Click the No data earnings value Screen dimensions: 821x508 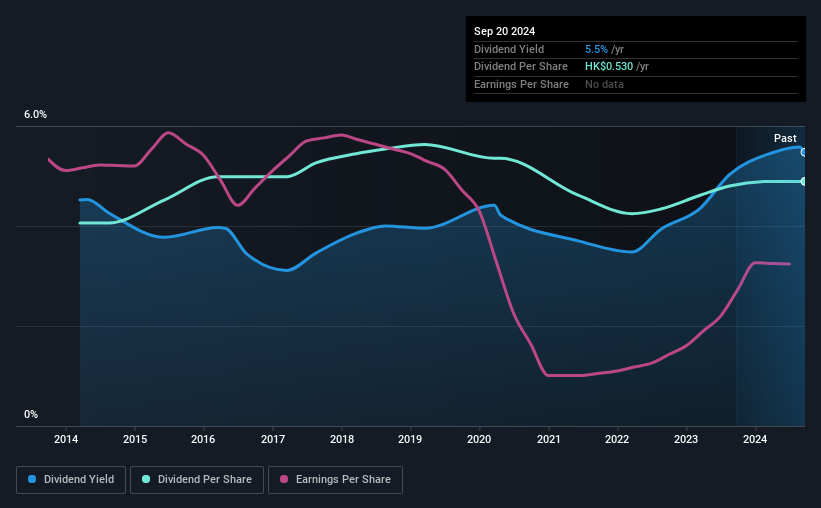pos(604,84)
